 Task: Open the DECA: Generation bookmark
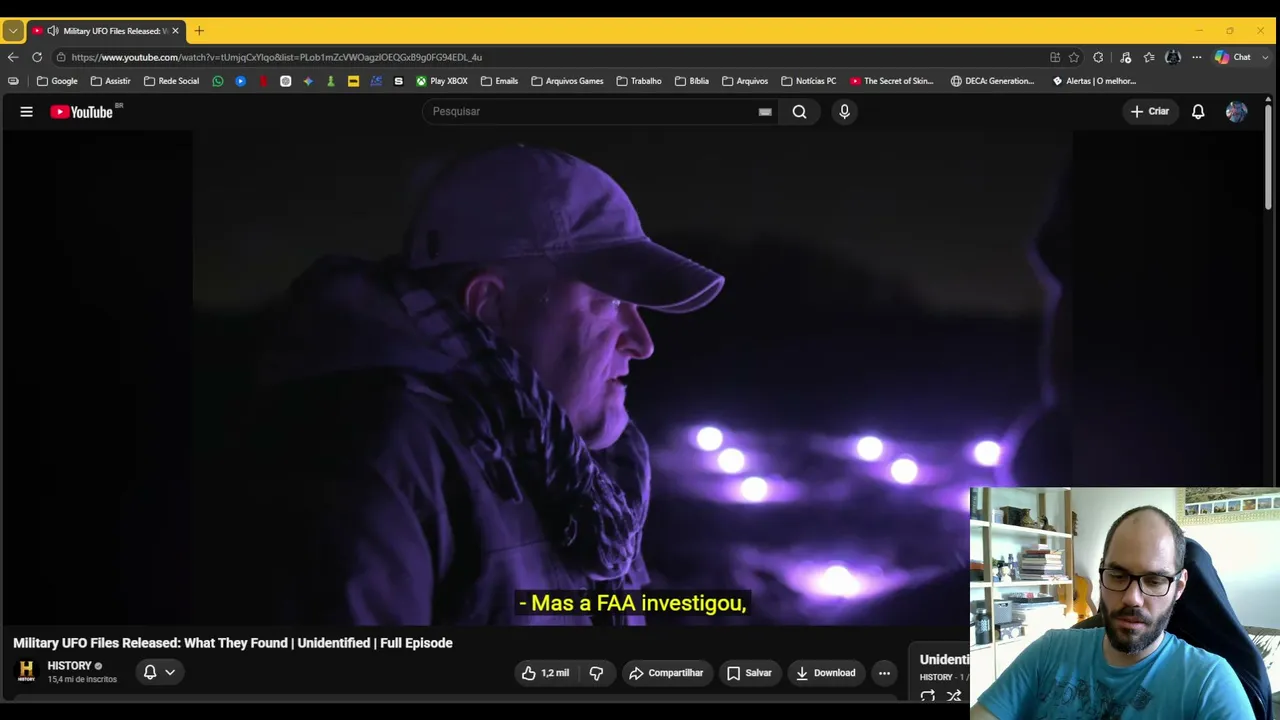point(993,81)
